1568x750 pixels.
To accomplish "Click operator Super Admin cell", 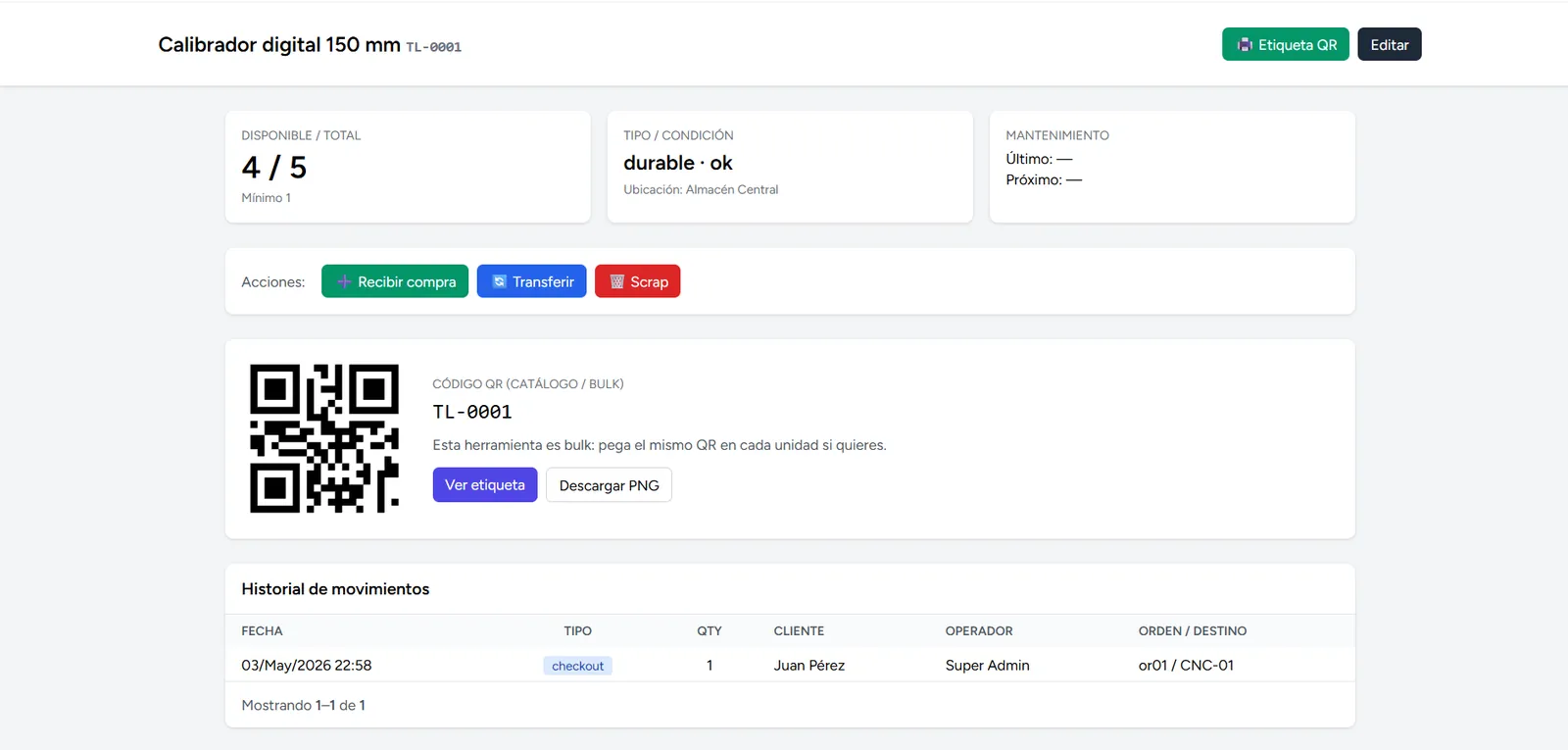I will coord(988,665).
